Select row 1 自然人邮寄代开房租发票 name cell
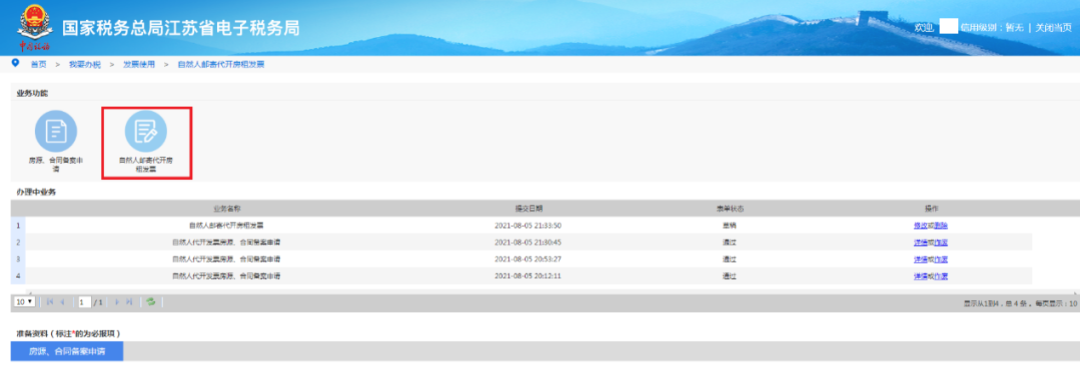The height and width of the screenshot is (366, 1080). coord(226,225)
